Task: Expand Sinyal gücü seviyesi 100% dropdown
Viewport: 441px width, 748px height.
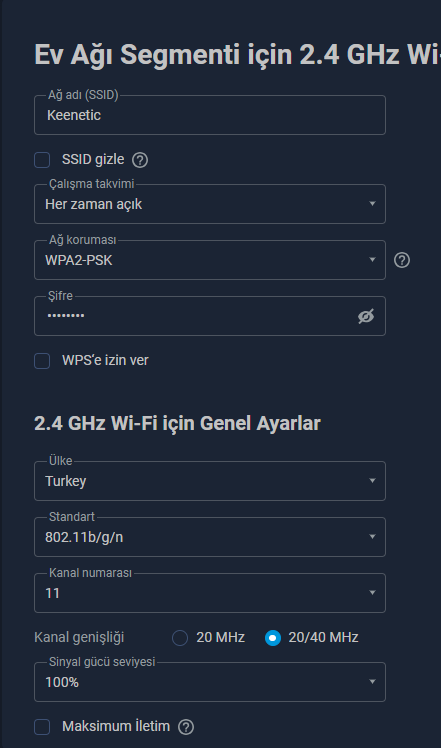Action: pyautogui.click(x=210, y=682)
